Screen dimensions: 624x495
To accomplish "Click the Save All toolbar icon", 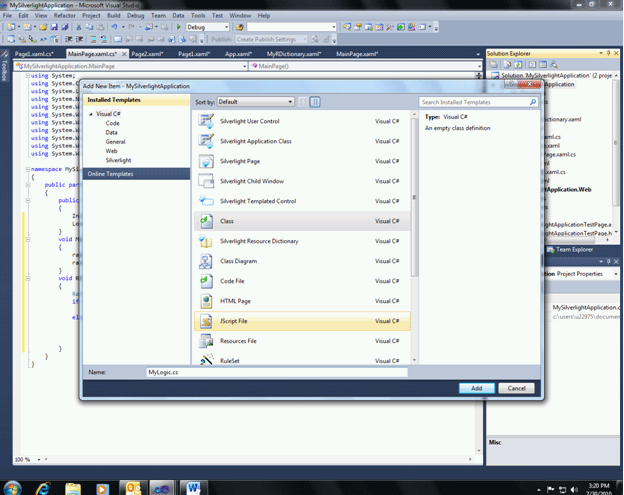I will click(64, 27).
